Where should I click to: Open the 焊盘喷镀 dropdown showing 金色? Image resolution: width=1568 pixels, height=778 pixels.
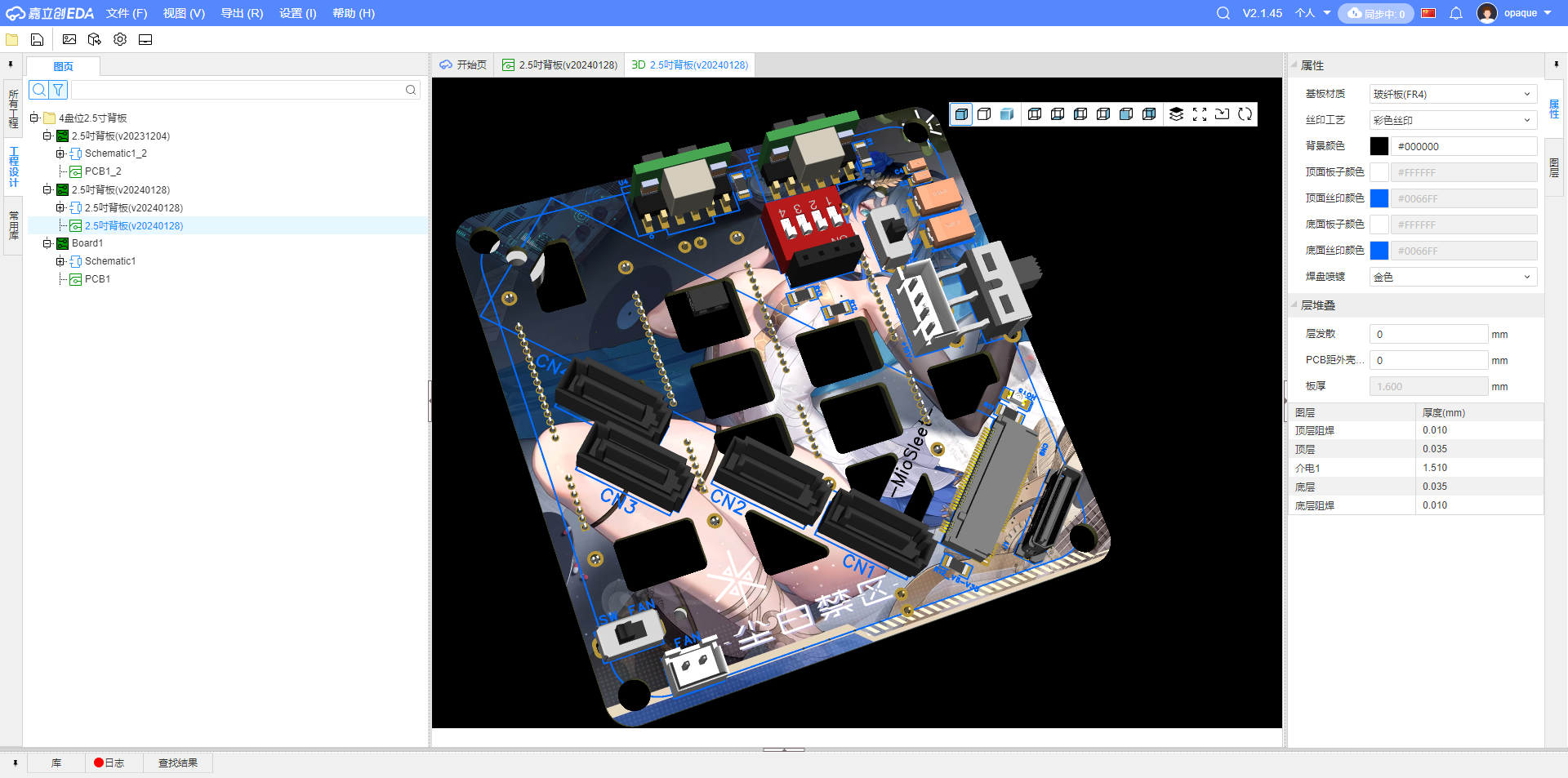point(1452,277)
